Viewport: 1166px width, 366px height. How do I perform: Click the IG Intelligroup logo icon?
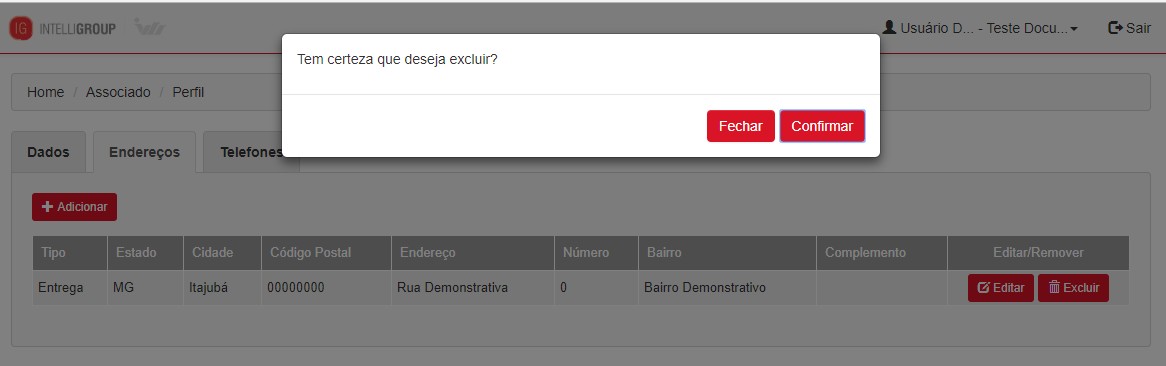coord(21,28)
